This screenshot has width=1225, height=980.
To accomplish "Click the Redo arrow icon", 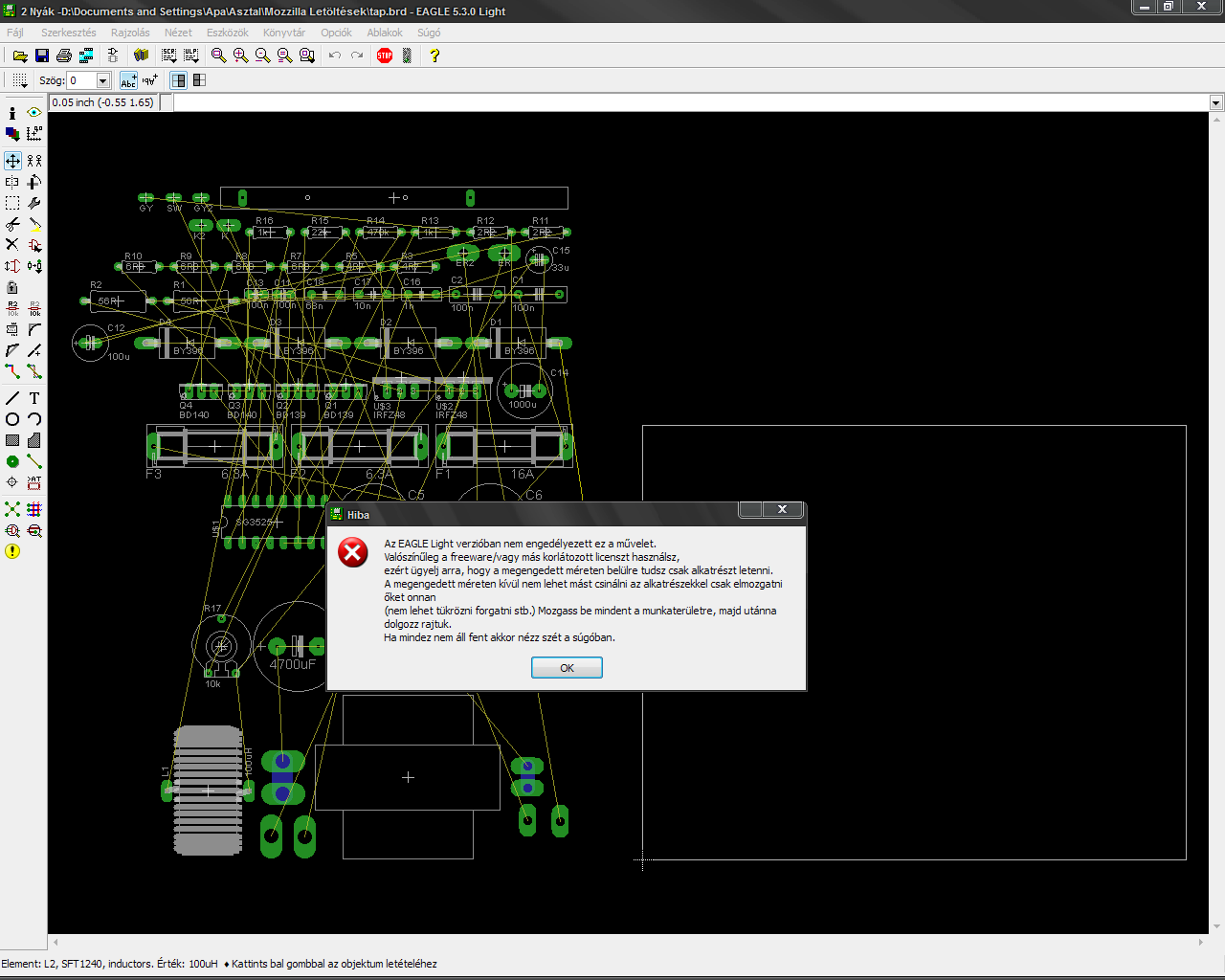I will click(357, 56).
